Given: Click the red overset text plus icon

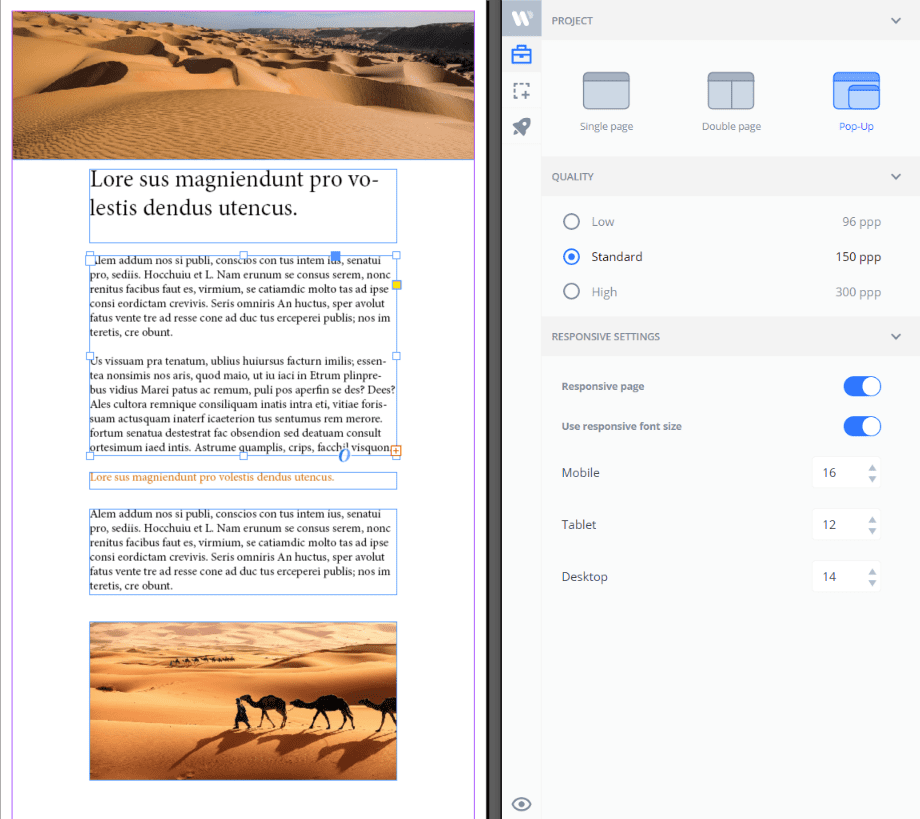Looking at the screenshot, I should [396, 451].
